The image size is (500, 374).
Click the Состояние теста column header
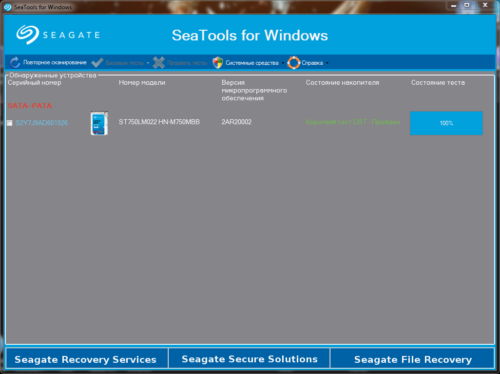pyautogui.click(x=438, y=83)
